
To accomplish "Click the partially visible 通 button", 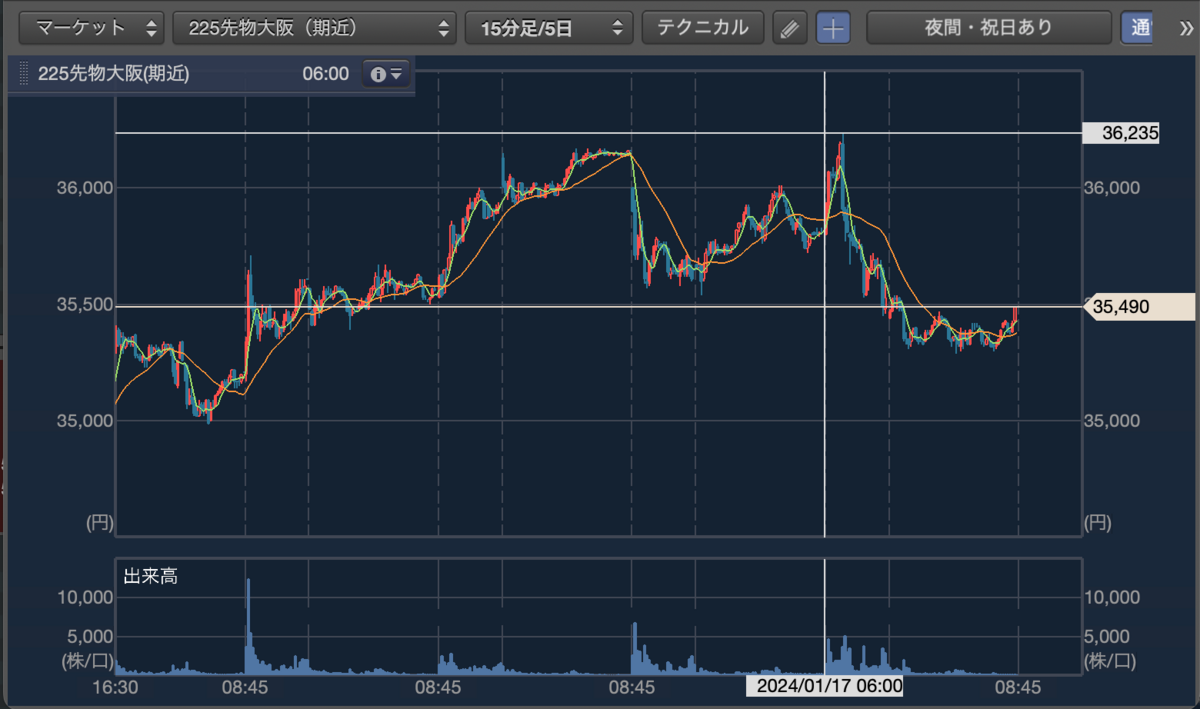I will click(1136, 28).
